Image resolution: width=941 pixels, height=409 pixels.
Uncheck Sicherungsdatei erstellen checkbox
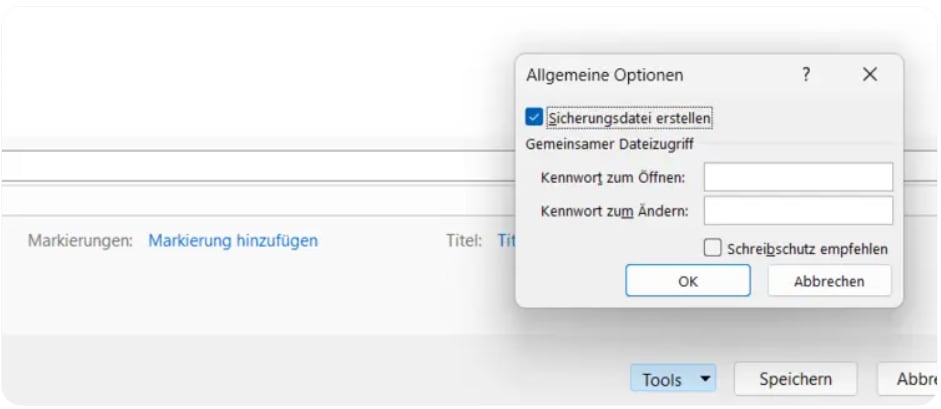coord(534,117)
